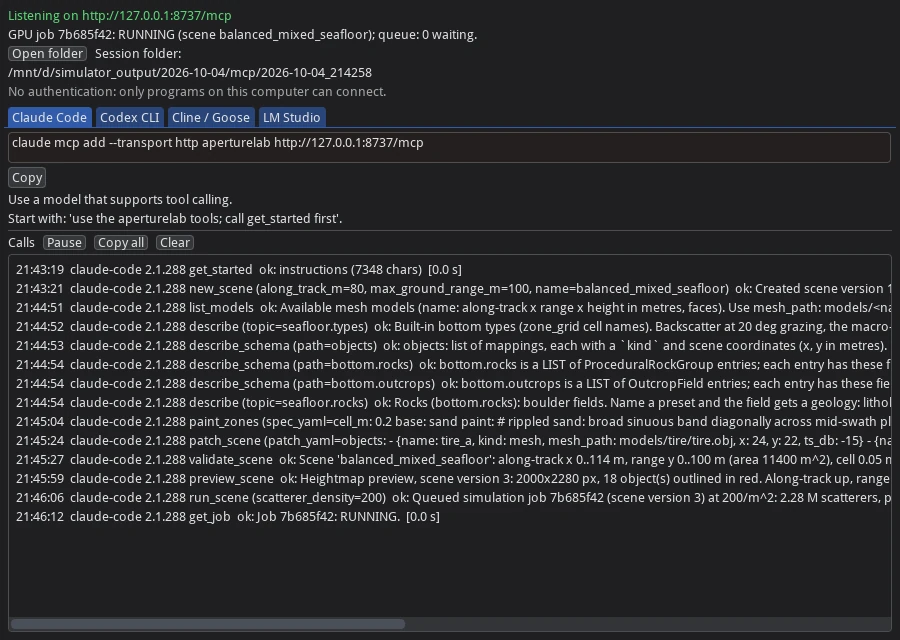
Task: Click the GPU job 7b685f42 RUNNING status
Action: [242, 34]
